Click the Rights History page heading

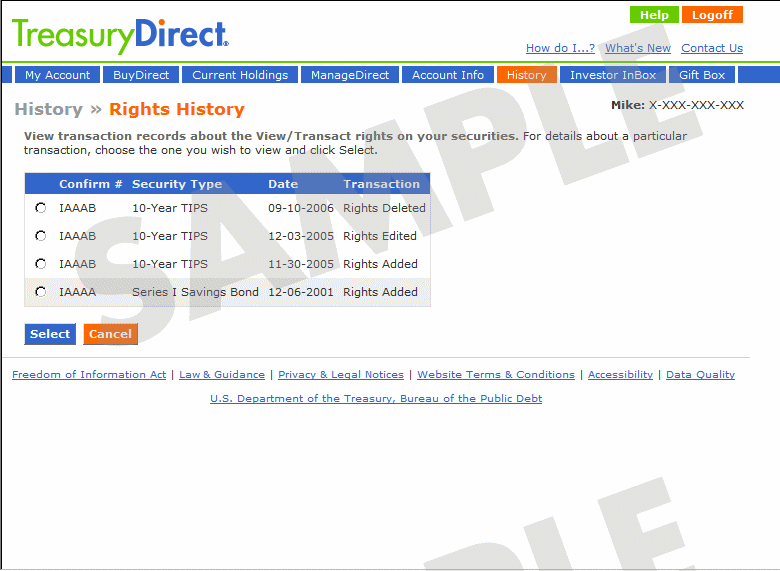[x=177, y=109]
